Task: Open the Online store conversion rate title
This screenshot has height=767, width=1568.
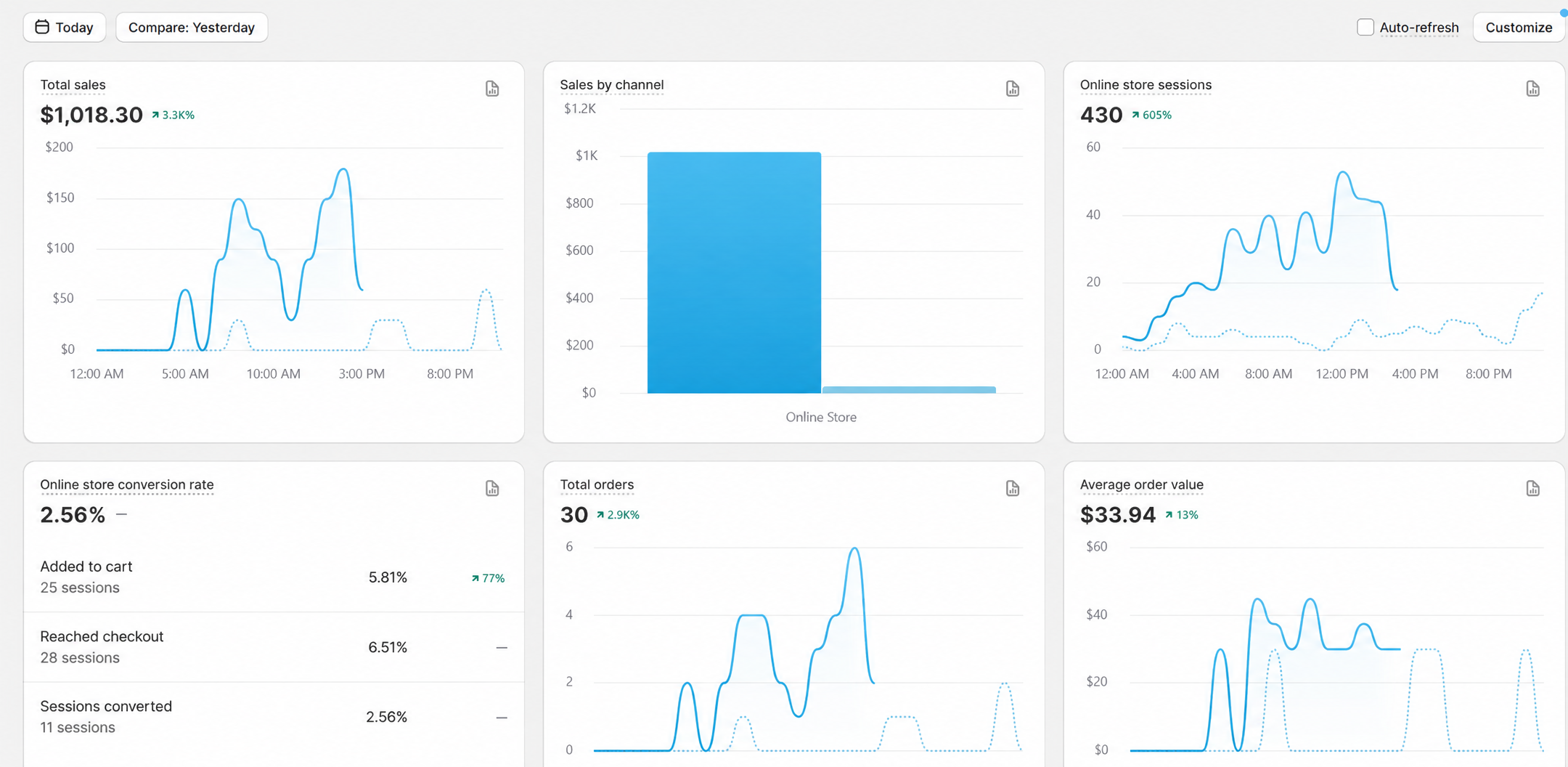Action: pyautogui.click(x=127, y=484)
